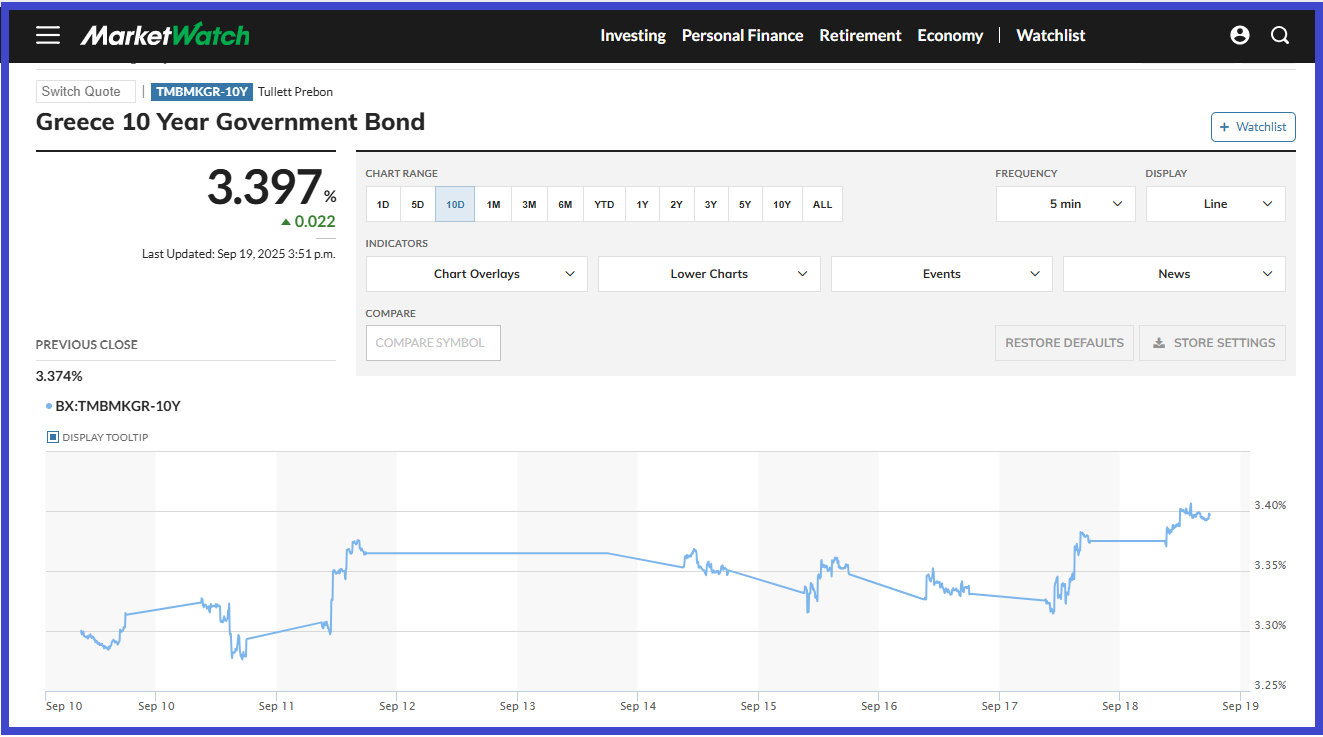Click the Store Settings download icon button

[x=1213, y=343]
